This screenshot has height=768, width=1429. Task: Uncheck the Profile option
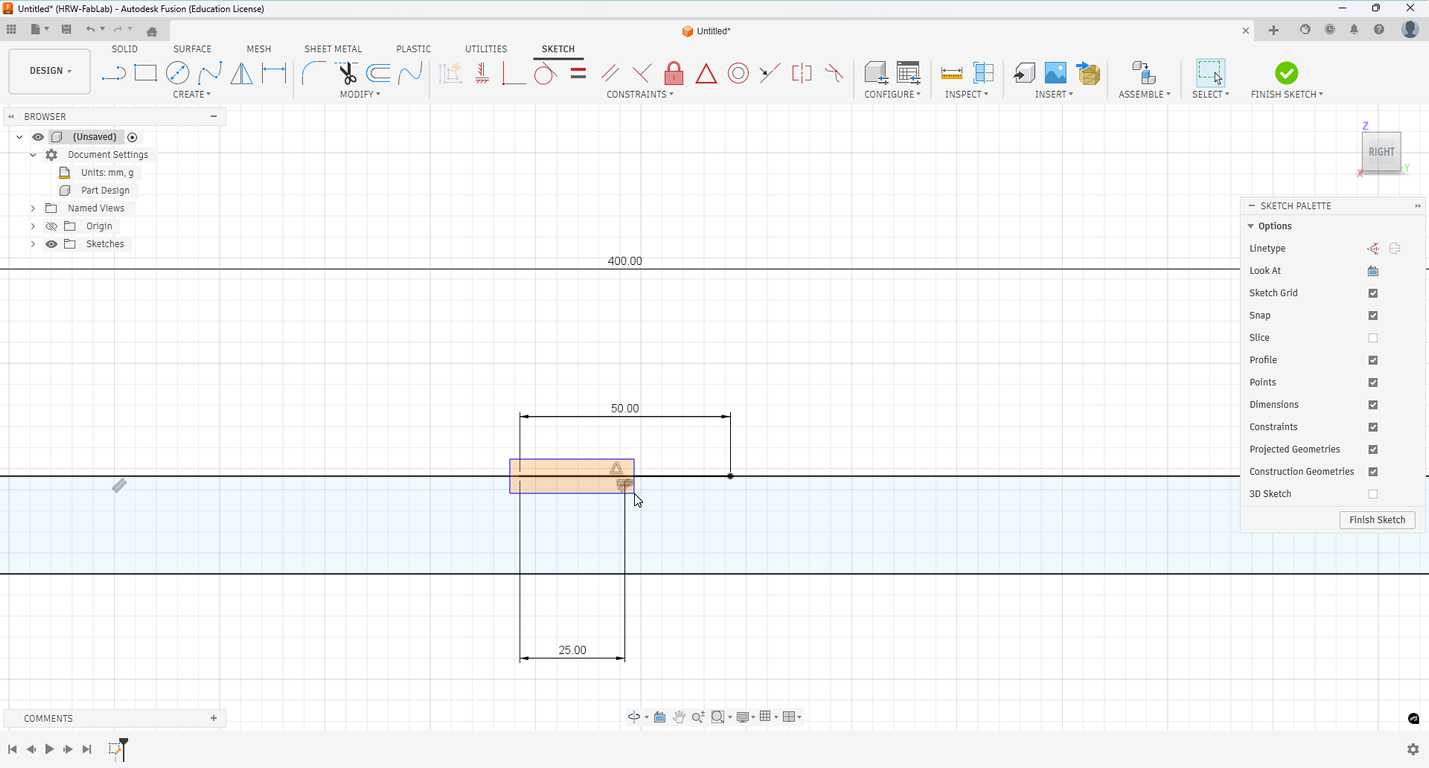1373,360
